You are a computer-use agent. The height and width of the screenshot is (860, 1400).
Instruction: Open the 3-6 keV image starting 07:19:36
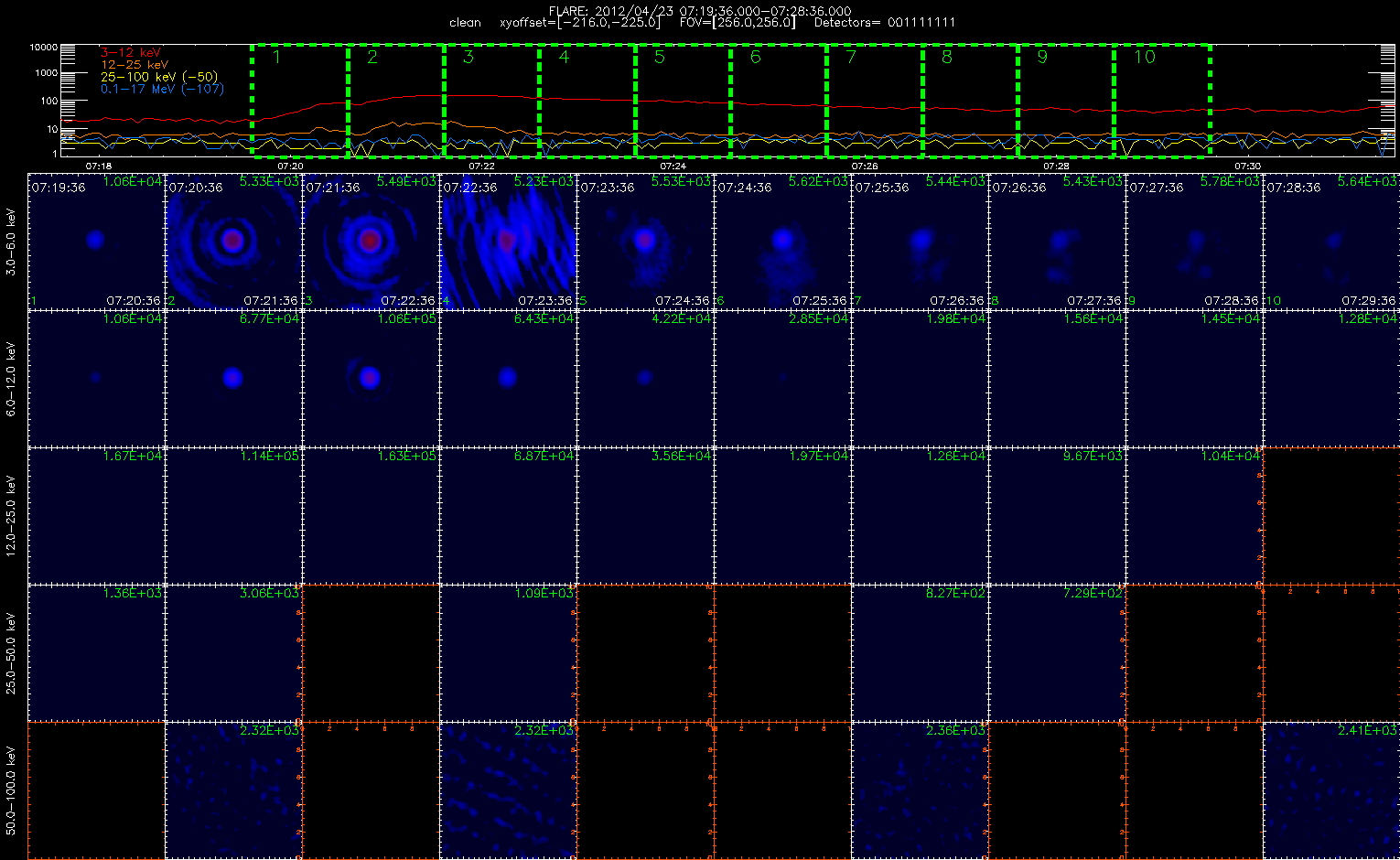pyautogui.click(x=96, y=241)
